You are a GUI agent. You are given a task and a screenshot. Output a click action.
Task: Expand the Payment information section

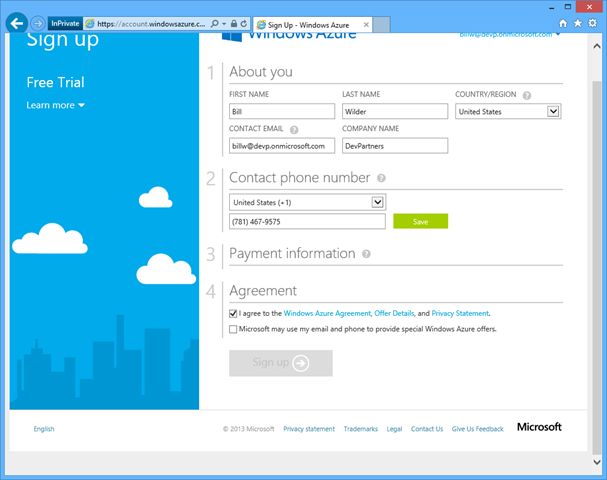292,254
